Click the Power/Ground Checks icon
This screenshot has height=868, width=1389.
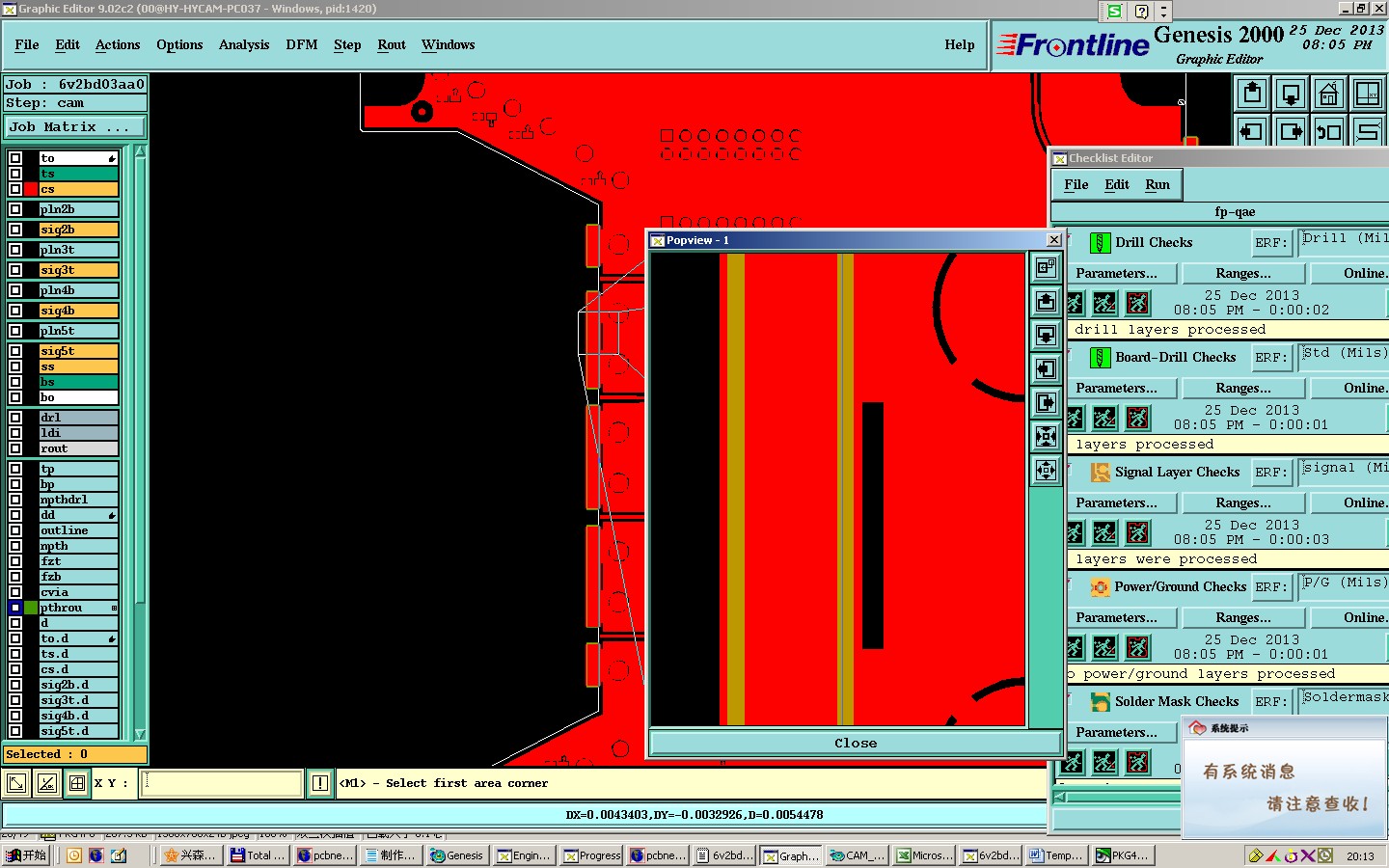(1100, 587)
